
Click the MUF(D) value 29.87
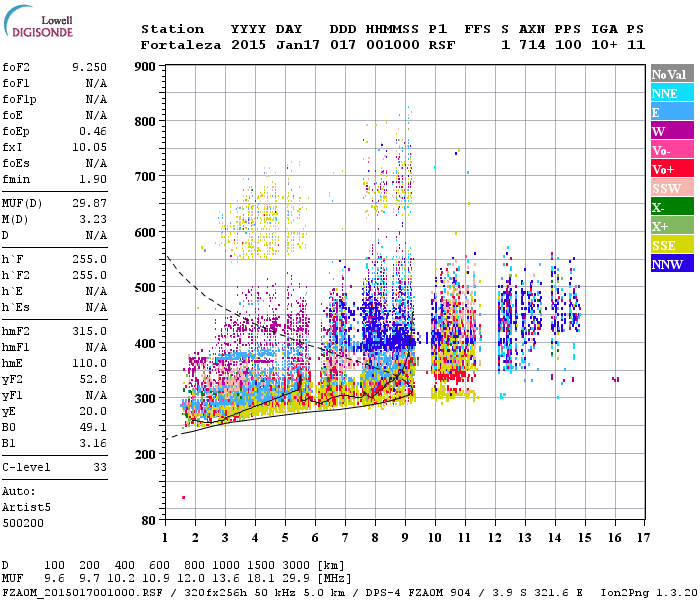[x=89, y=204]
